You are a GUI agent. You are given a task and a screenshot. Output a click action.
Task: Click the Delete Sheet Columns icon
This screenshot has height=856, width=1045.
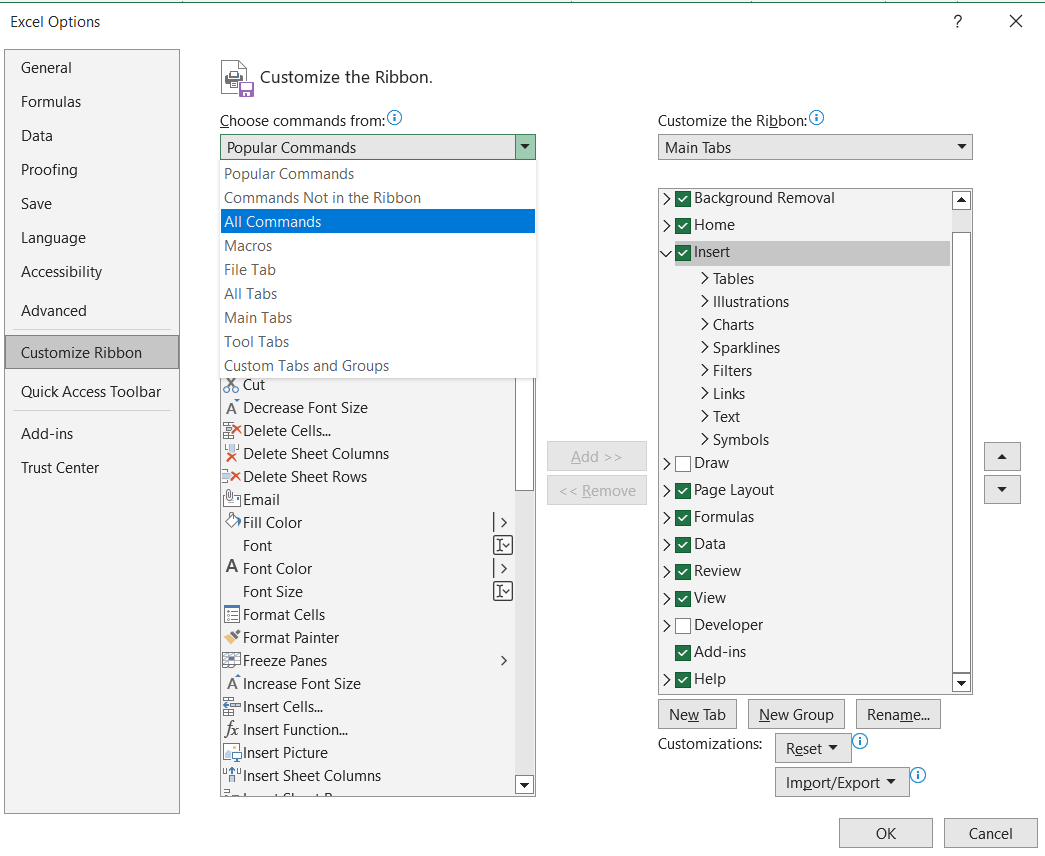231,453
